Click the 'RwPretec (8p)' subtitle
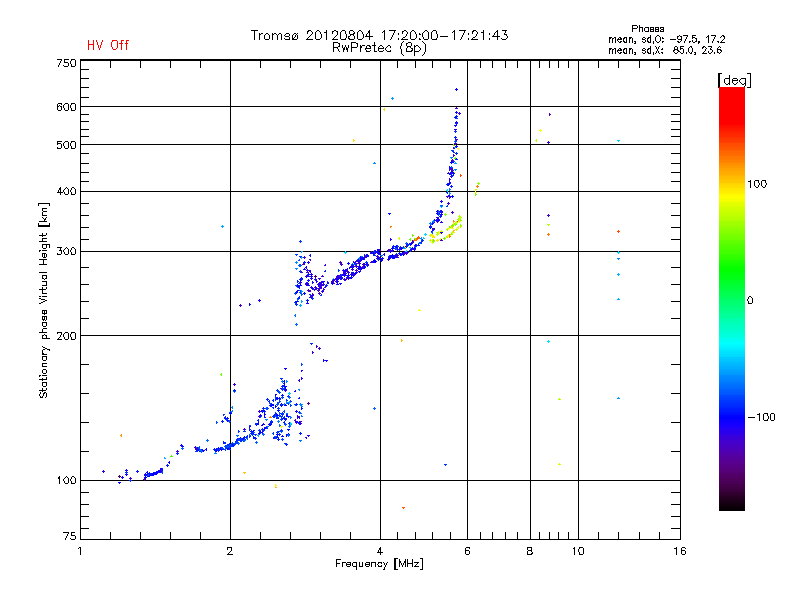The height and width of the screenshot is (600, 800). (x=379, y=48)
